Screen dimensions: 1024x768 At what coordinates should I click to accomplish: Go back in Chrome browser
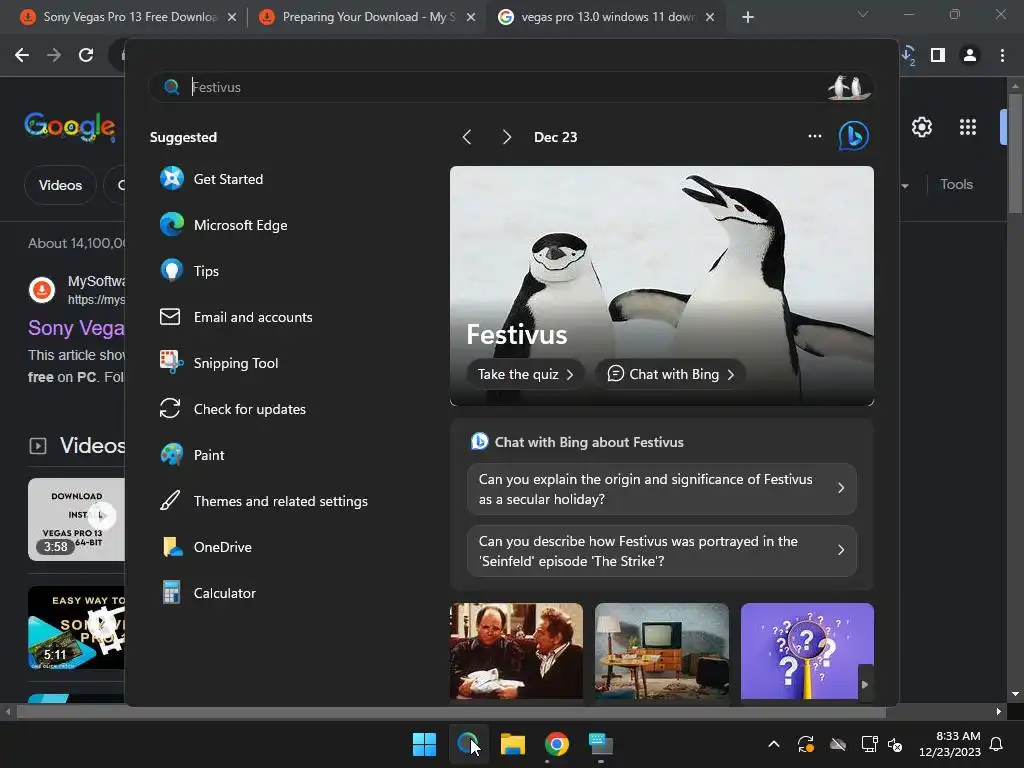click(x=22, y=55)
